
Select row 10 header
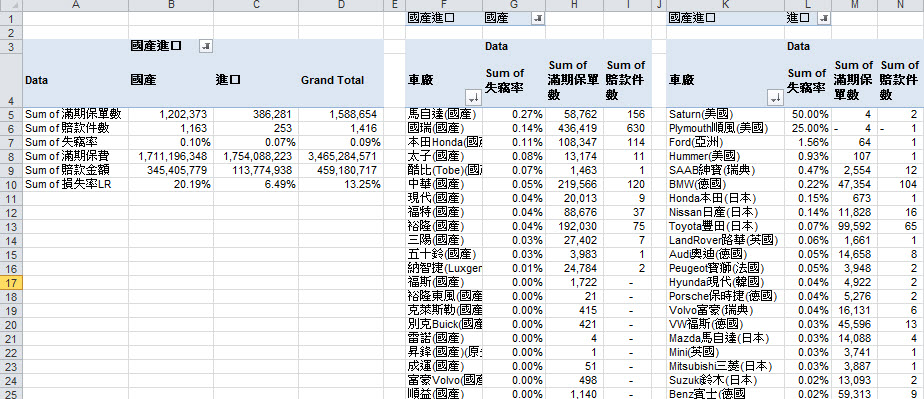pyautogui.click(x=11, y=184)
